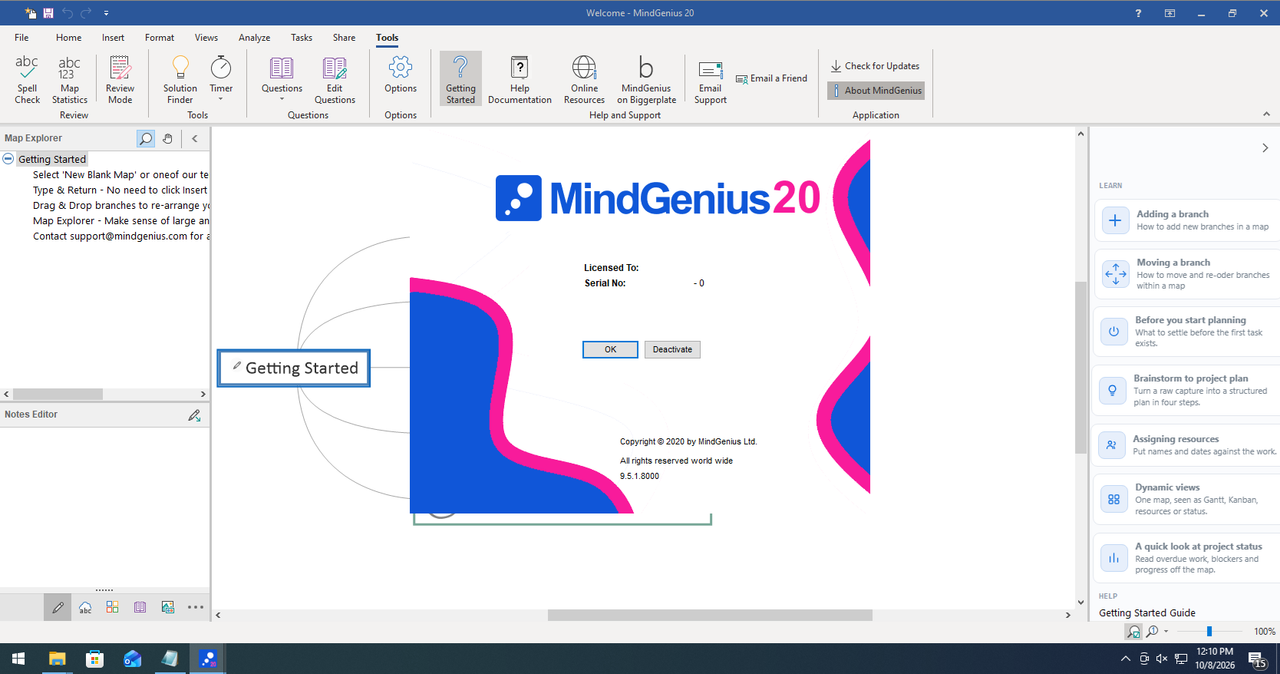Click the About MindGenius ribbon button
The width and height of the screenshot is (1280, 674).
coord(875,90)
